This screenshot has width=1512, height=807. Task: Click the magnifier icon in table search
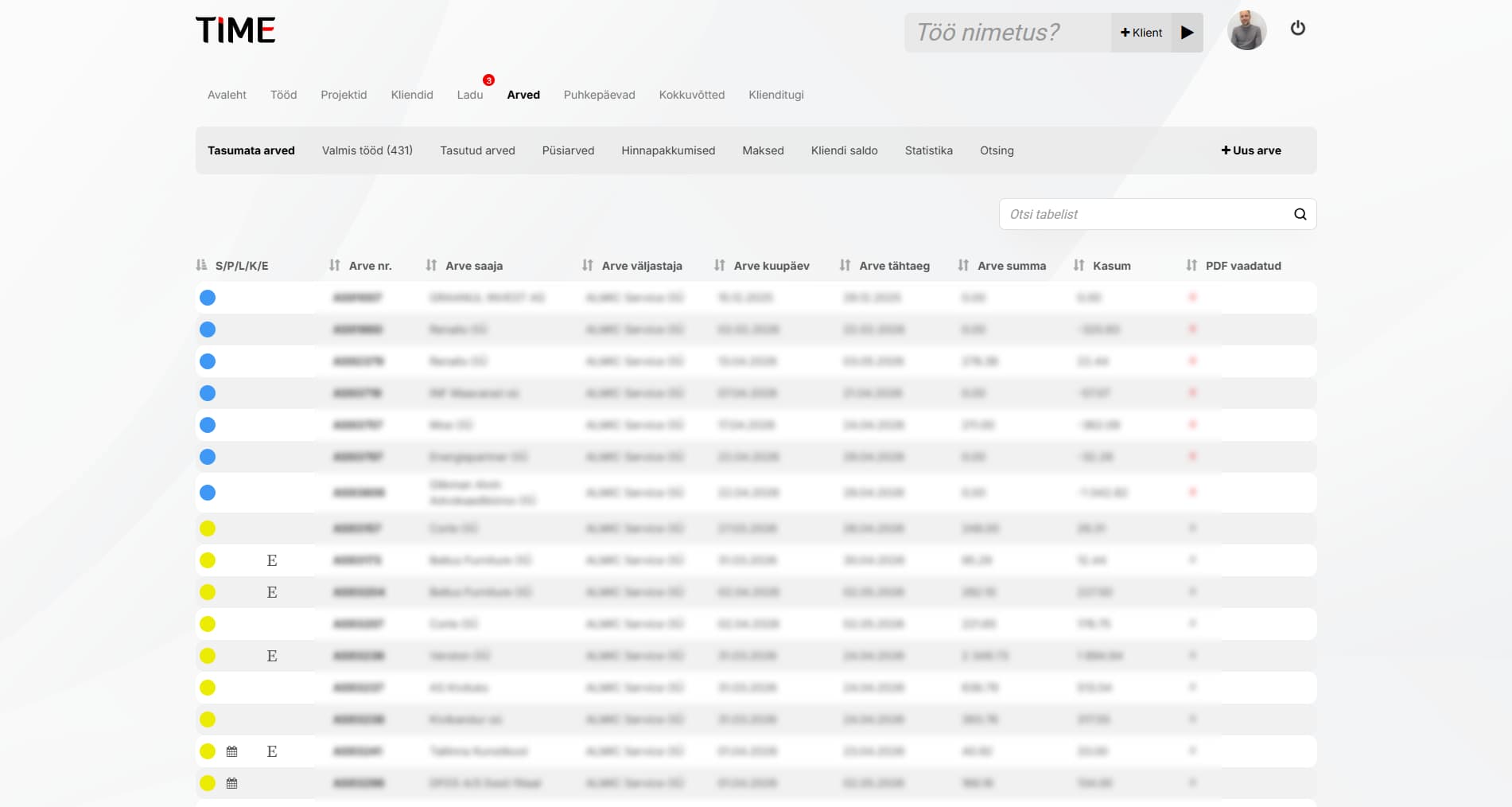point(1300,214)
